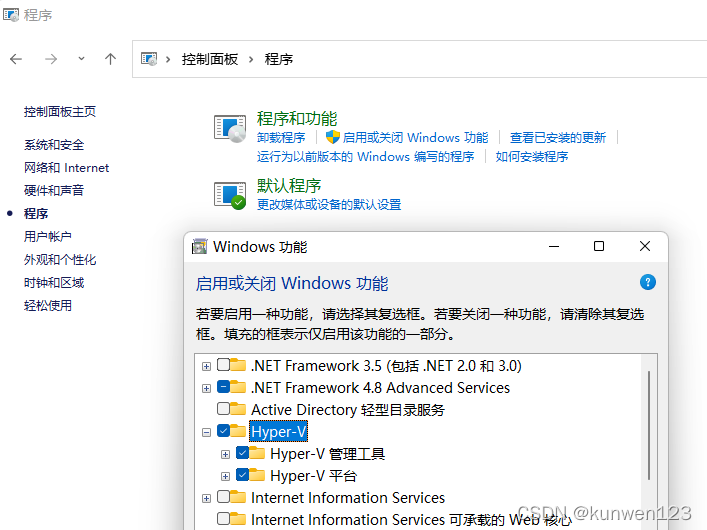
Task: Click 卸载程序 link
Action: coord(281,137)
